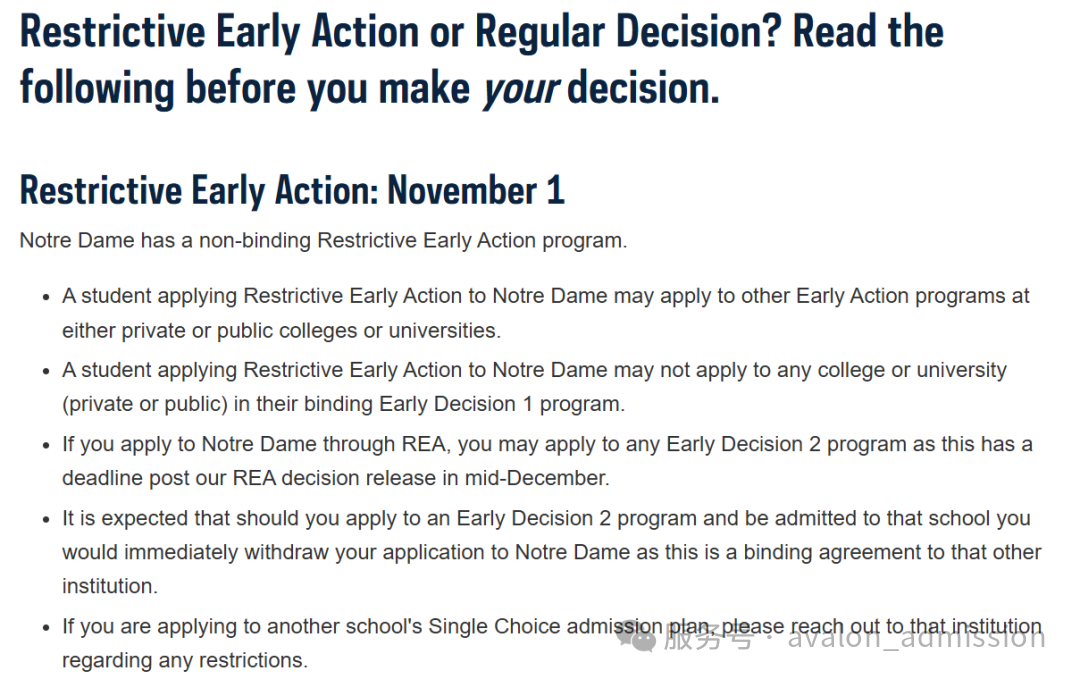Screen dimensions: 1080x679
Task: Click the third bullet point marker
Action: click(44, 445)
